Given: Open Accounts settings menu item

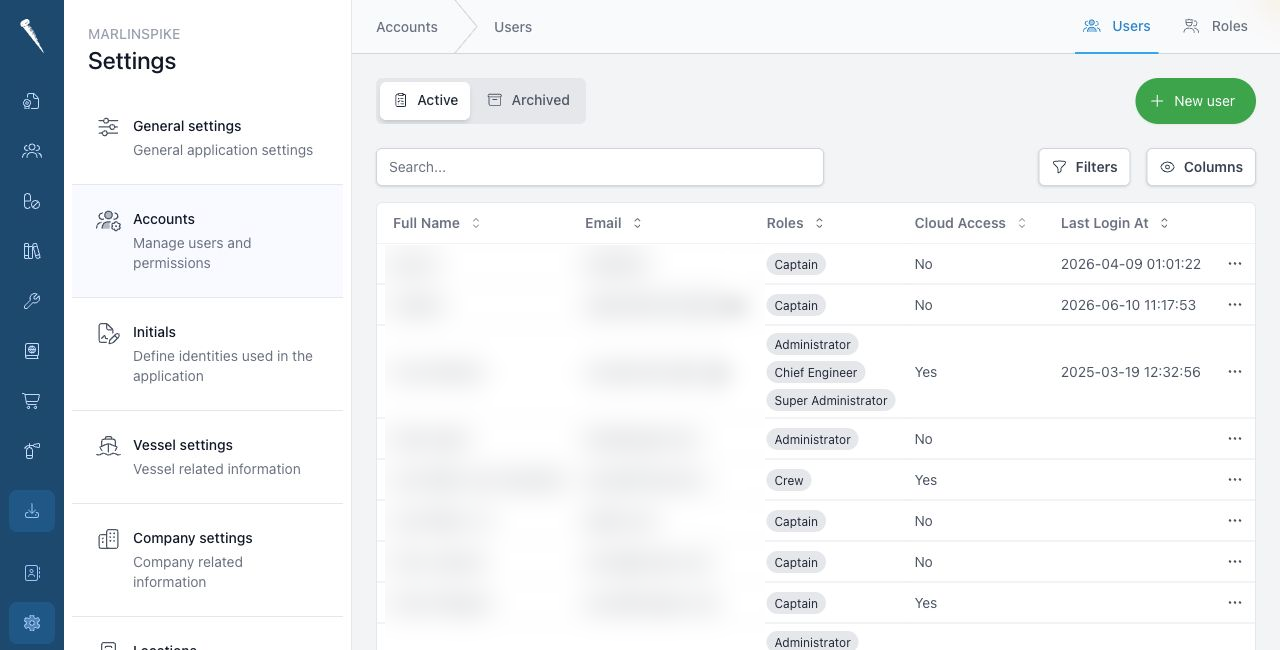Looking at the screenshot, I should (x=207, y=241).
